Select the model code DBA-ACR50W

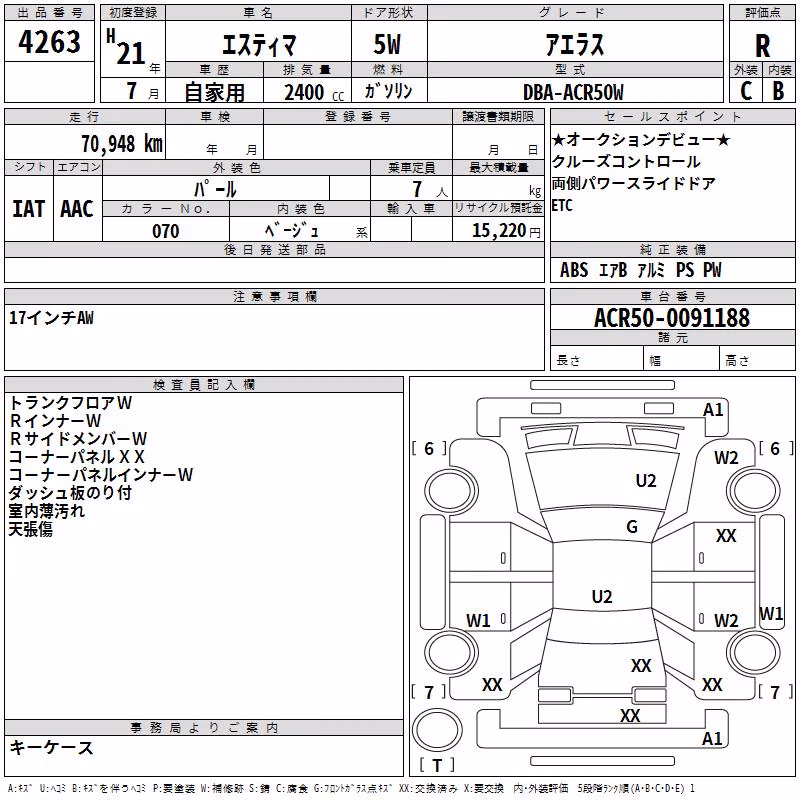tap(573, 92)
